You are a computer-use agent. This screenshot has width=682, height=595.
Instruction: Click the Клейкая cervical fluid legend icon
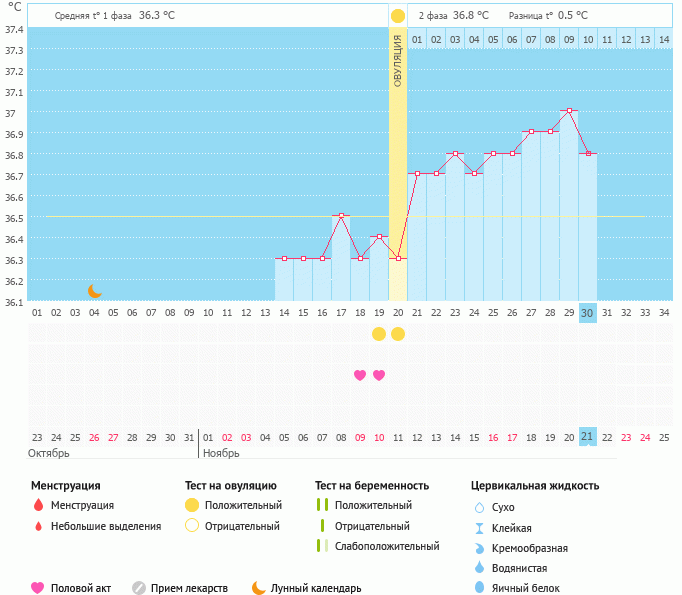(x=479, y=527)
